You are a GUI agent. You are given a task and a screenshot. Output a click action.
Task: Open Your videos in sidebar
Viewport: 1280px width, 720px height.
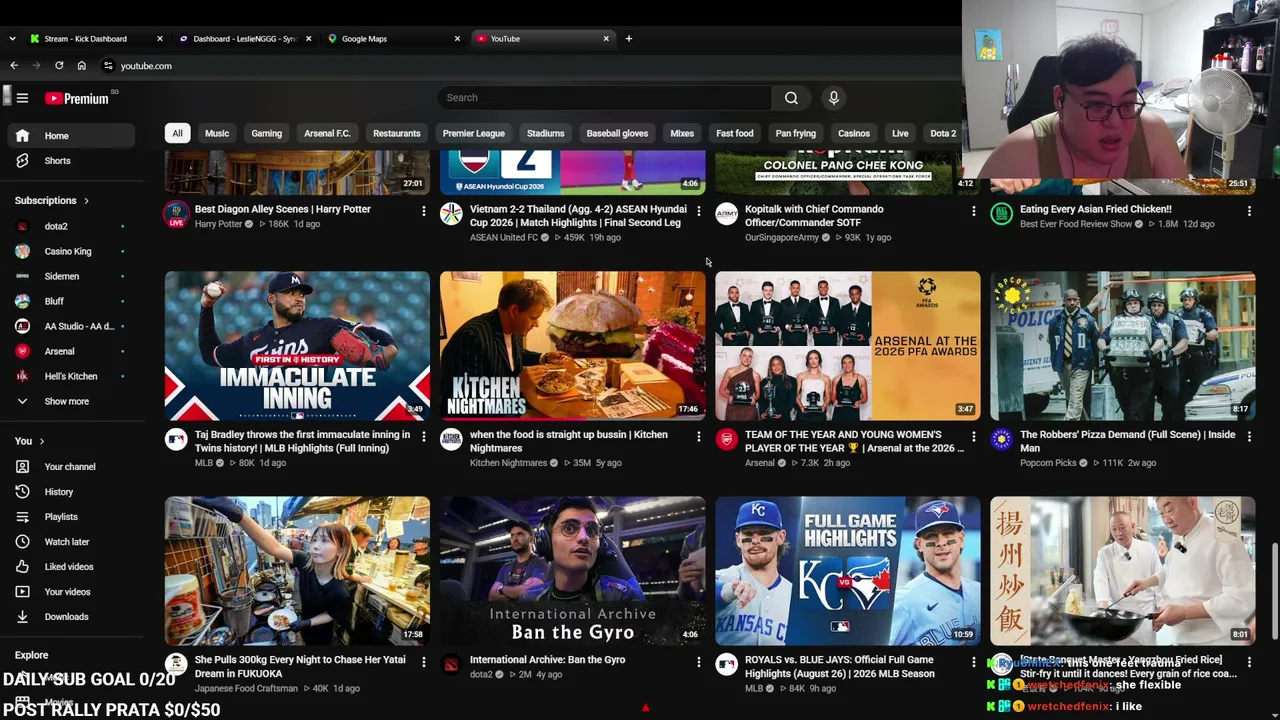pos(70,592)
